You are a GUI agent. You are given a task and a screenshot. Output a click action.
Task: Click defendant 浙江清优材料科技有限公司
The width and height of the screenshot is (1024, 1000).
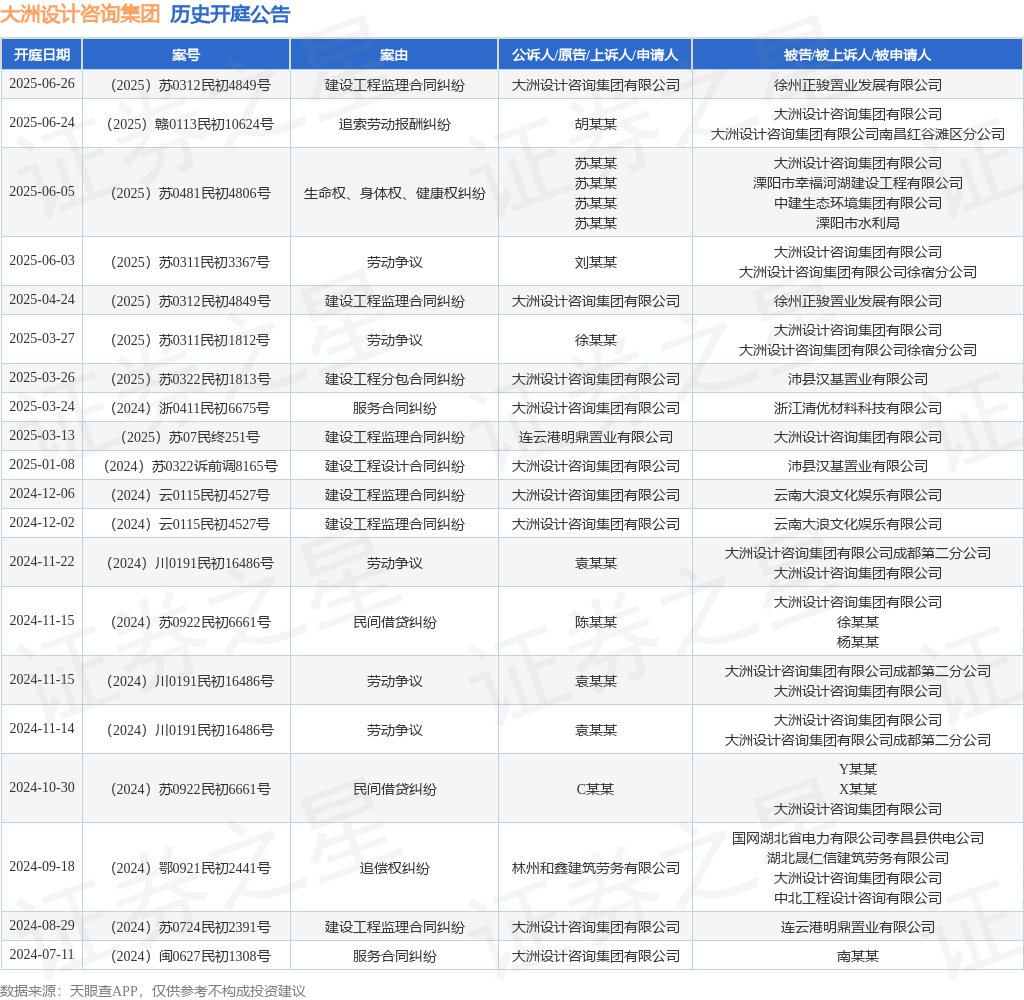(x=857, y=408)
